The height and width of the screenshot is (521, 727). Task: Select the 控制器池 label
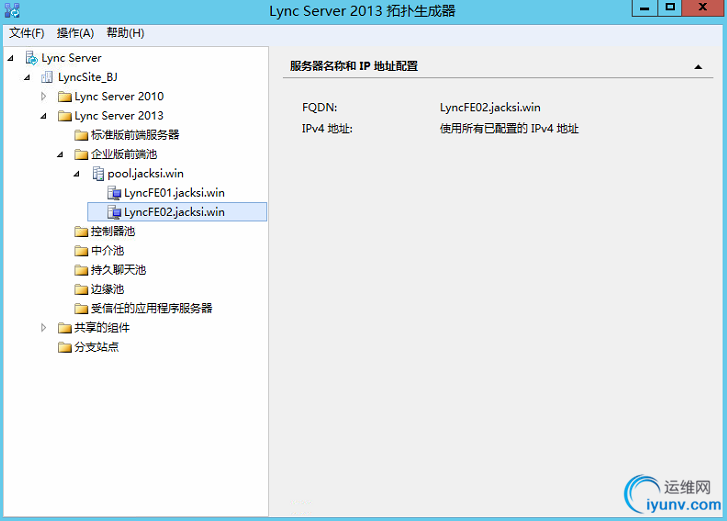point(113,231)
